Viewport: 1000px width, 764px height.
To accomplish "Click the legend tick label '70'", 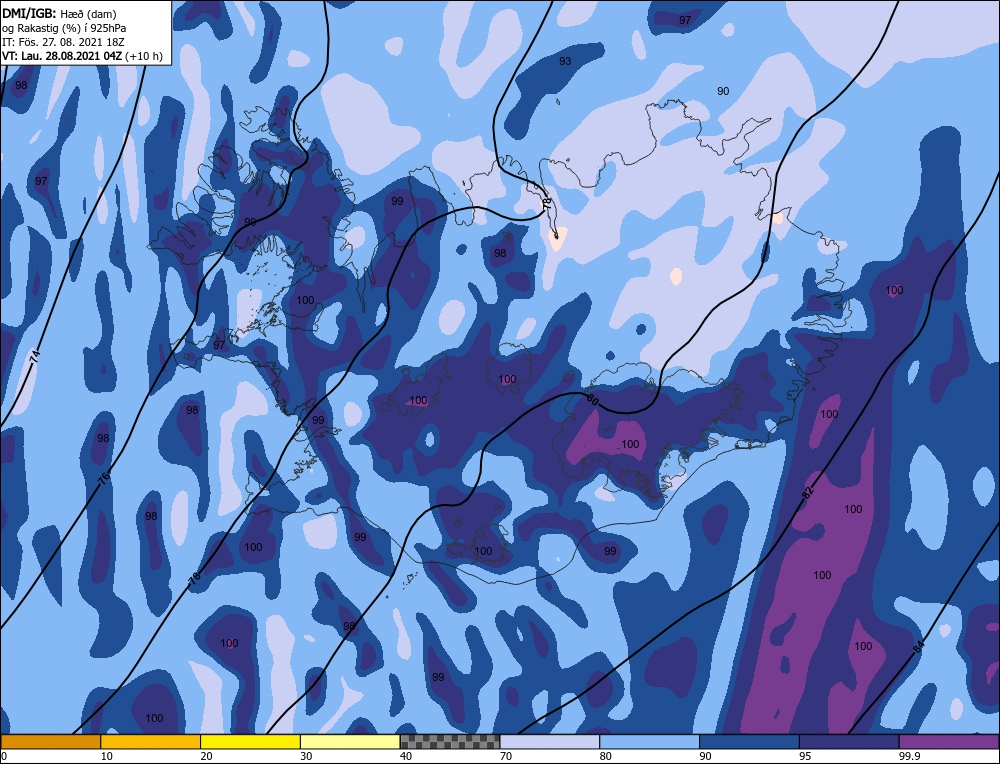I will (x=506, y=756).
